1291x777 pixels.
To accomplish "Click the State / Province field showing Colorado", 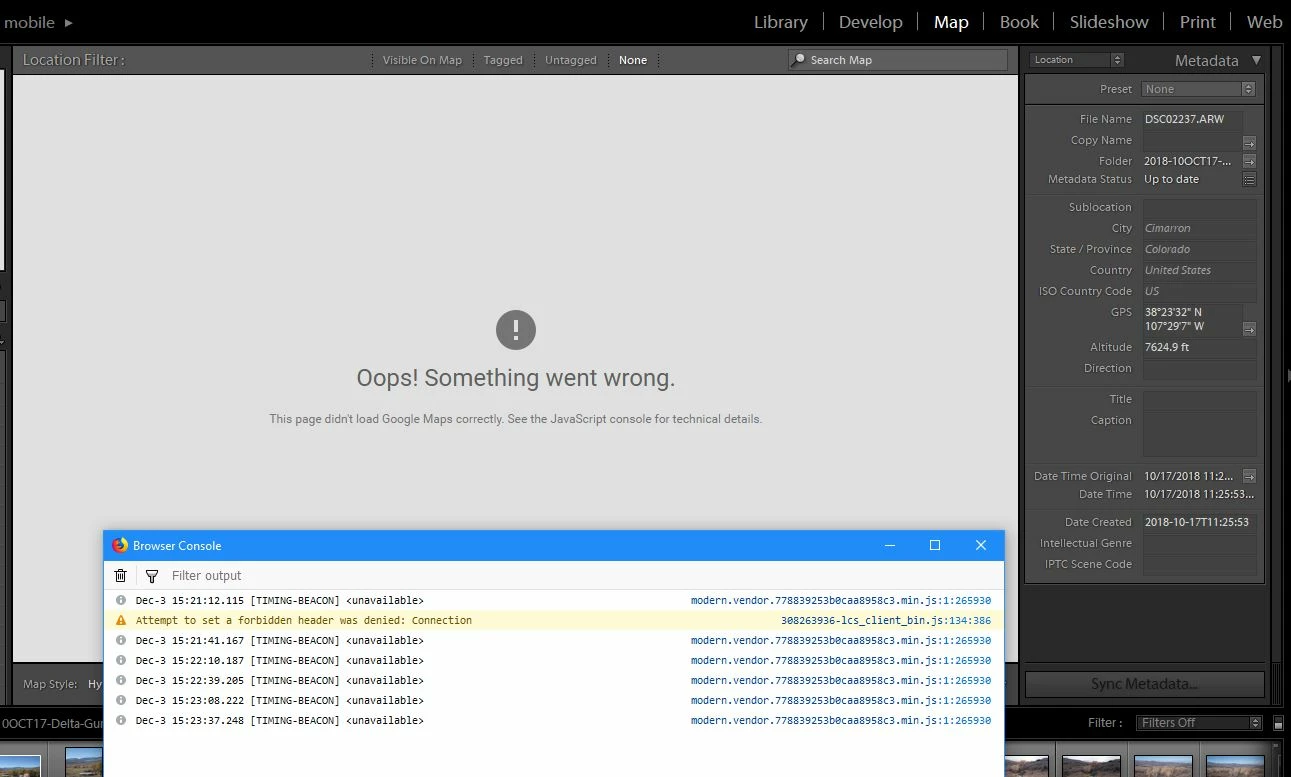I will (1199, 249).
